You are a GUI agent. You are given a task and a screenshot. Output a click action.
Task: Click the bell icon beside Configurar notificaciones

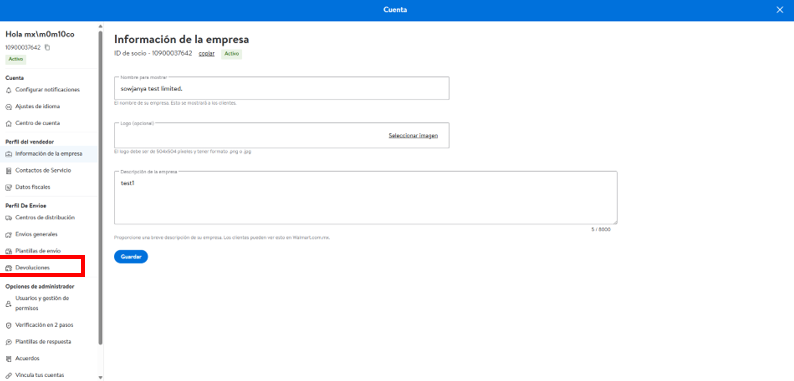coord(8,90)
